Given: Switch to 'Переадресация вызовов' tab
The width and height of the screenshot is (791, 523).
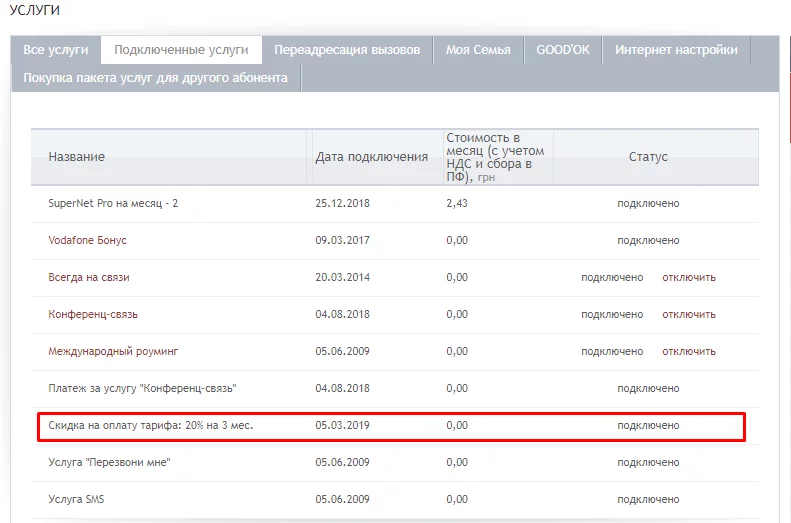Looking at the screenshot, I should point(347,50).
